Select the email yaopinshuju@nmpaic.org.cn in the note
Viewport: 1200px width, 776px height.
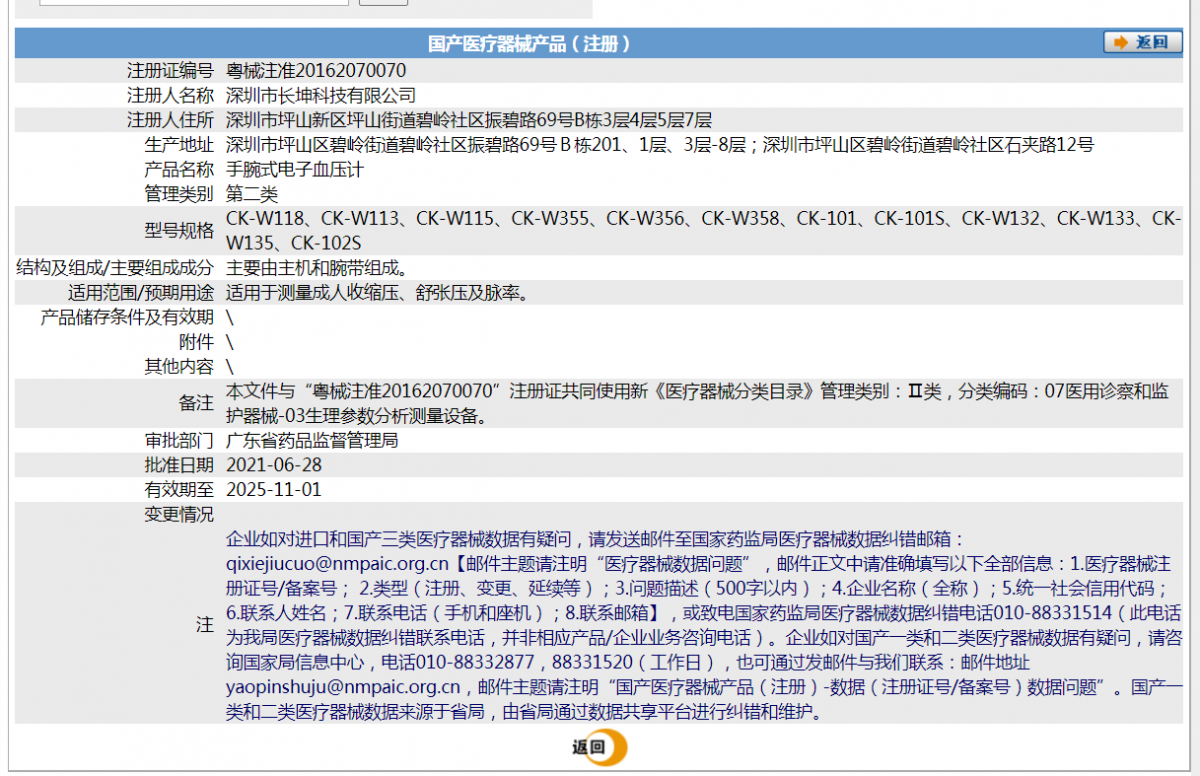pyautogui.click(x=343, y=687)
